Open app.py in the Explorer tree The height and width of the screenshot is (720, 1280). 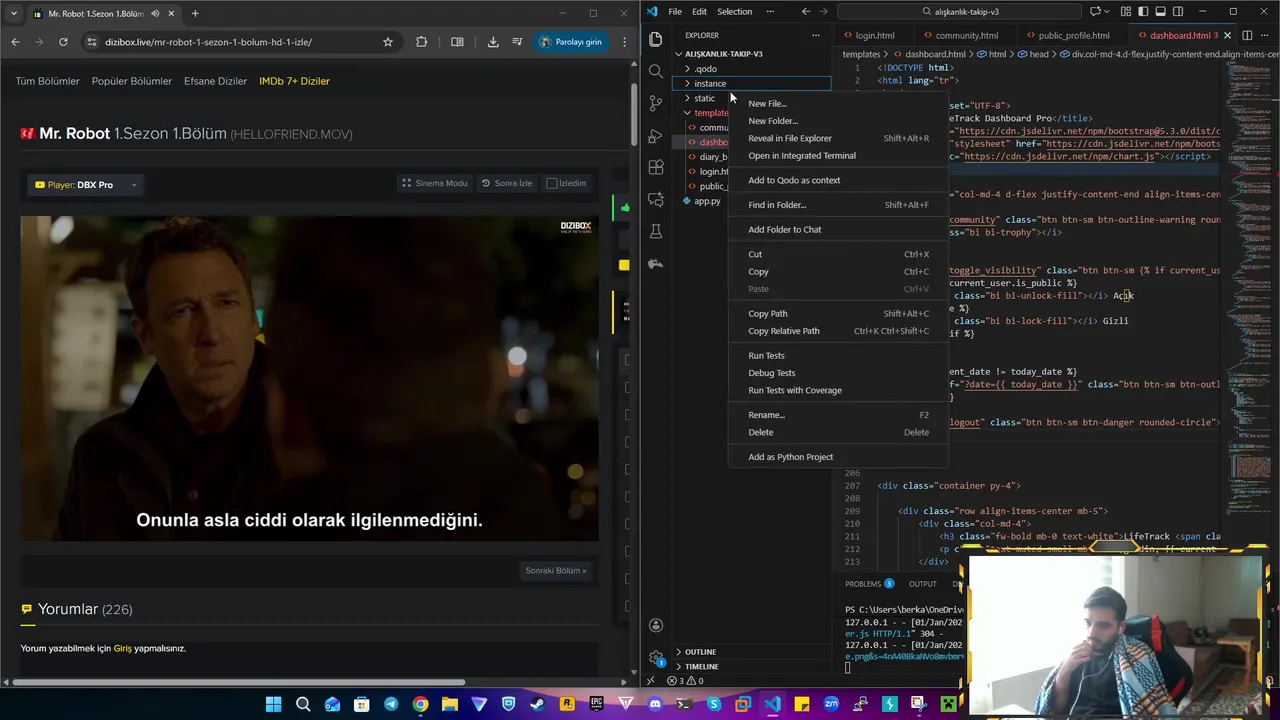coord(707,201)
